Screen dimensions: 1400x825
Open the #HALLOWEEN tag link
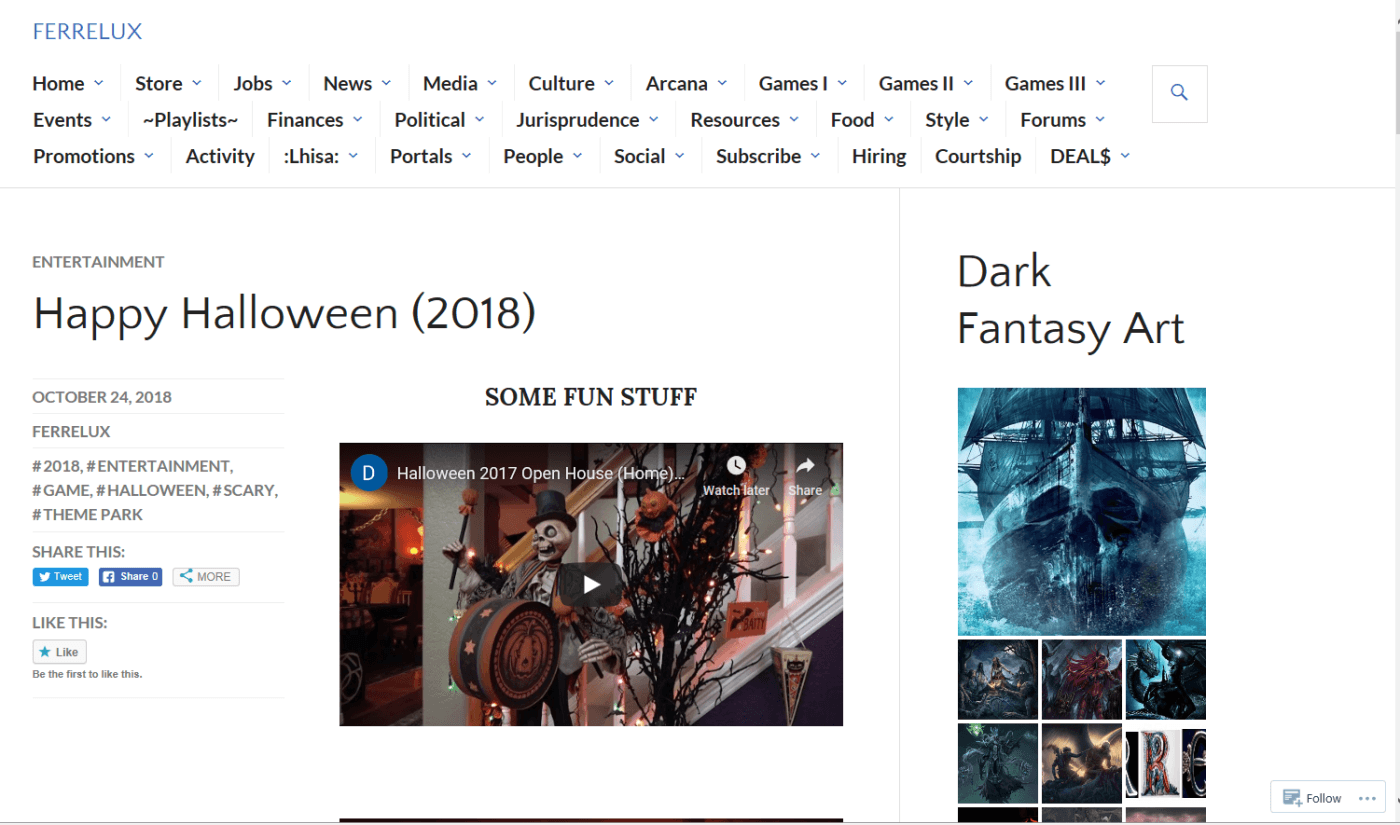coord(151,490)
